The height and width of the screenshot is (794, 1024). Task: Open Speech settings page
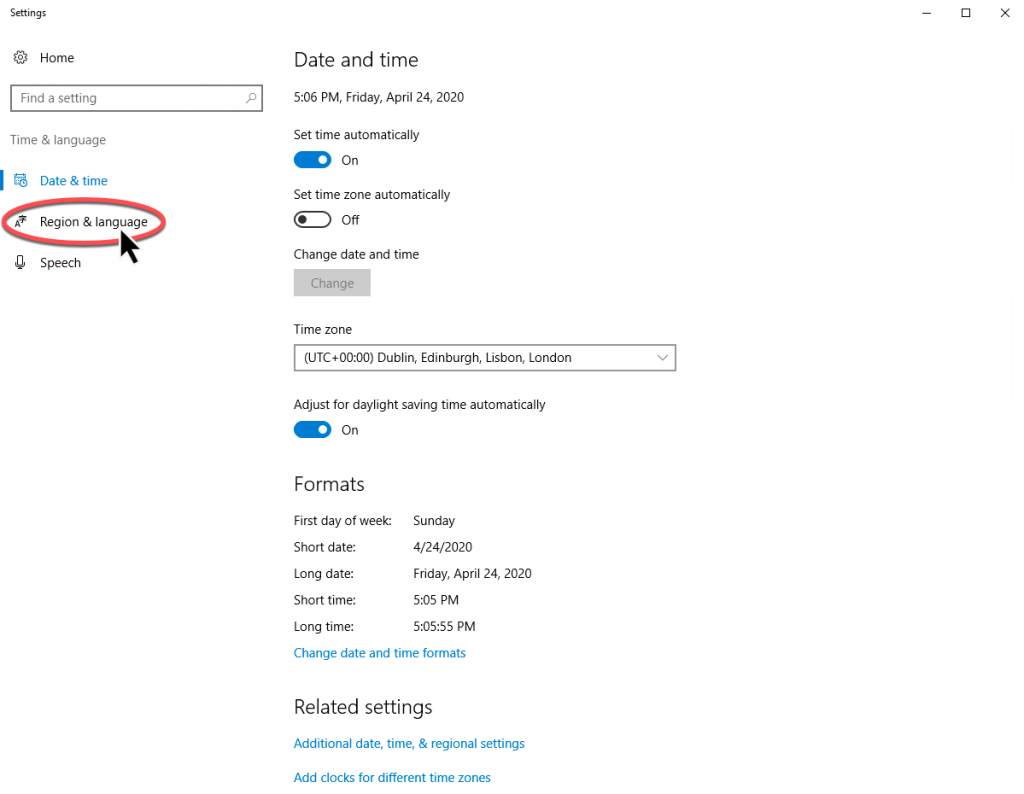tap(60, 262)
